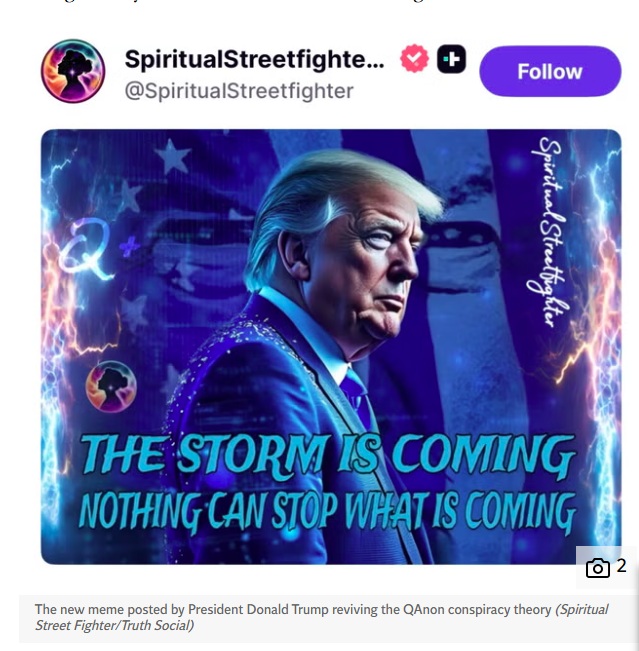Click the large star in the flag background
Image resolution: width=639 pixels, height=651 pixels.
(x=173, y=157)
